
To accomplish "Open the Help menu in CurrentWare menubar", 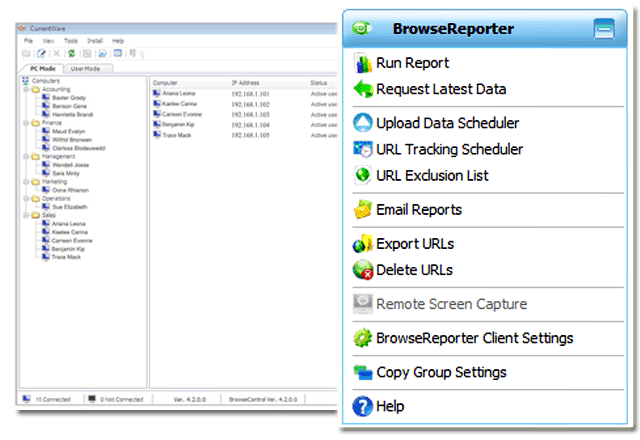I will pos(118,41).
